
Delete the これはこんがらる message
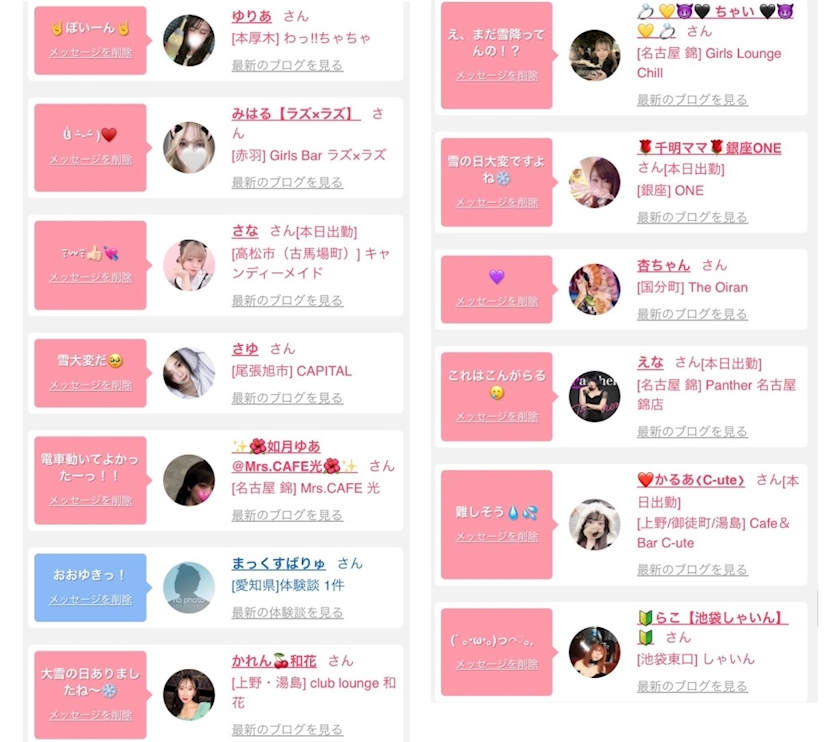click(x=497, y=416)
